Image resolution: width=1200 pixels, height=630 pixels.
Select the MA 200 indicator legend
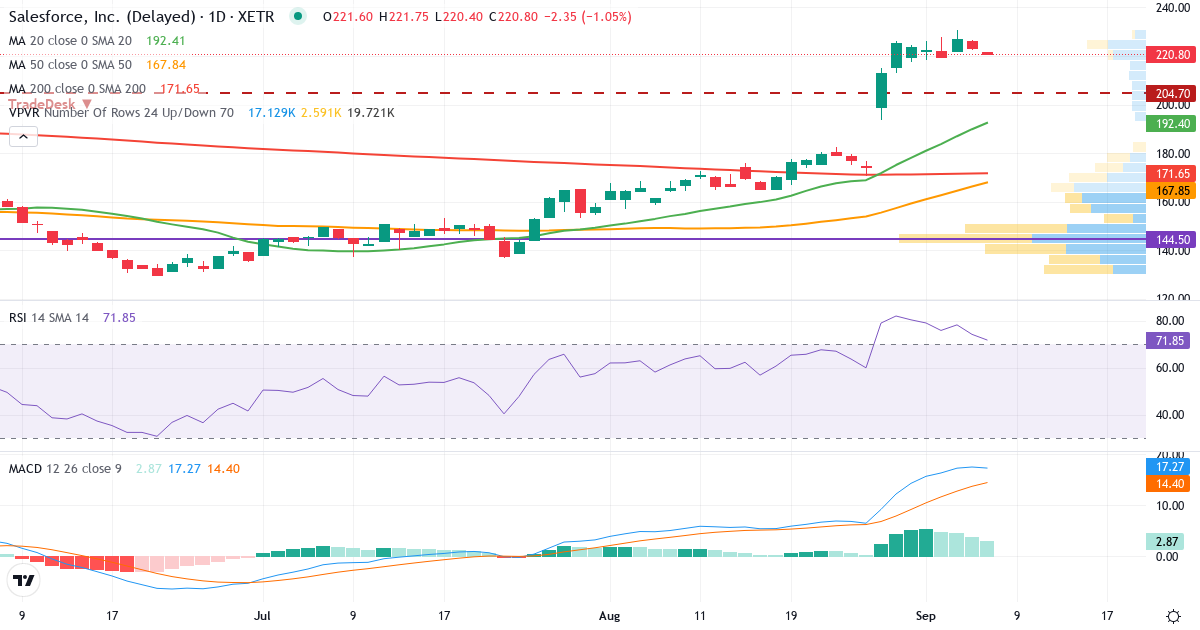pyautogui.click(x=77, y=89)
